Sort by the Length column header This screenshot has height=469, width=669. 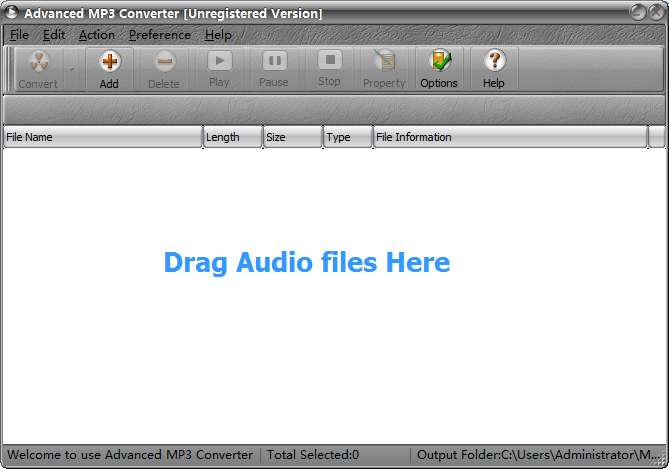(233, 137)
